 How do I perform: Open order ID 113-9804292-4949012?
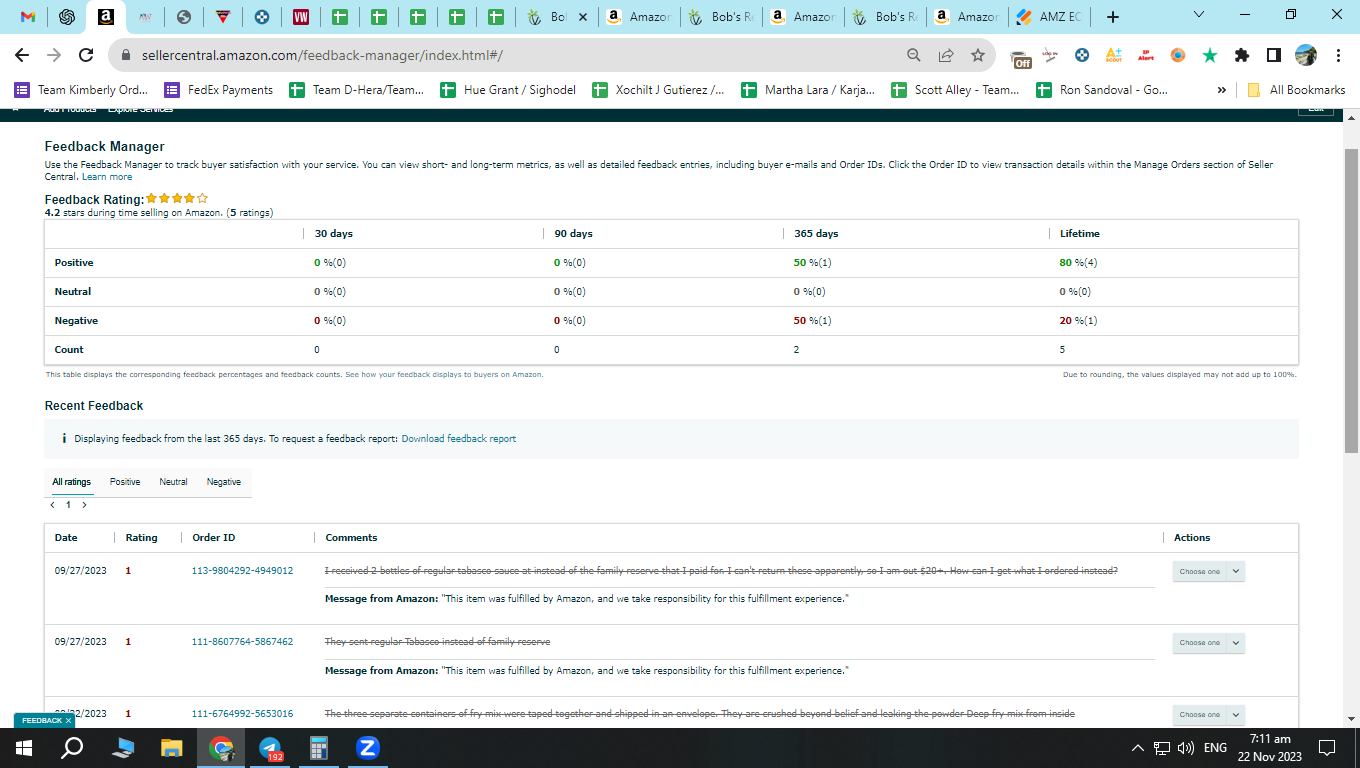pos(242,571)
